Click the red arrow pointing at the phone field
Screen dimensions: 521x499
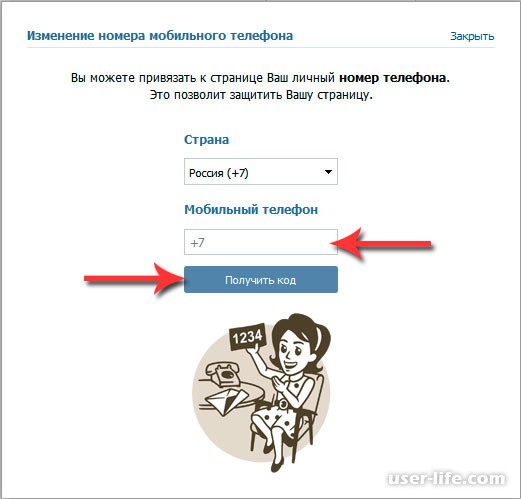pyautogui.click(x=382, y=244)
